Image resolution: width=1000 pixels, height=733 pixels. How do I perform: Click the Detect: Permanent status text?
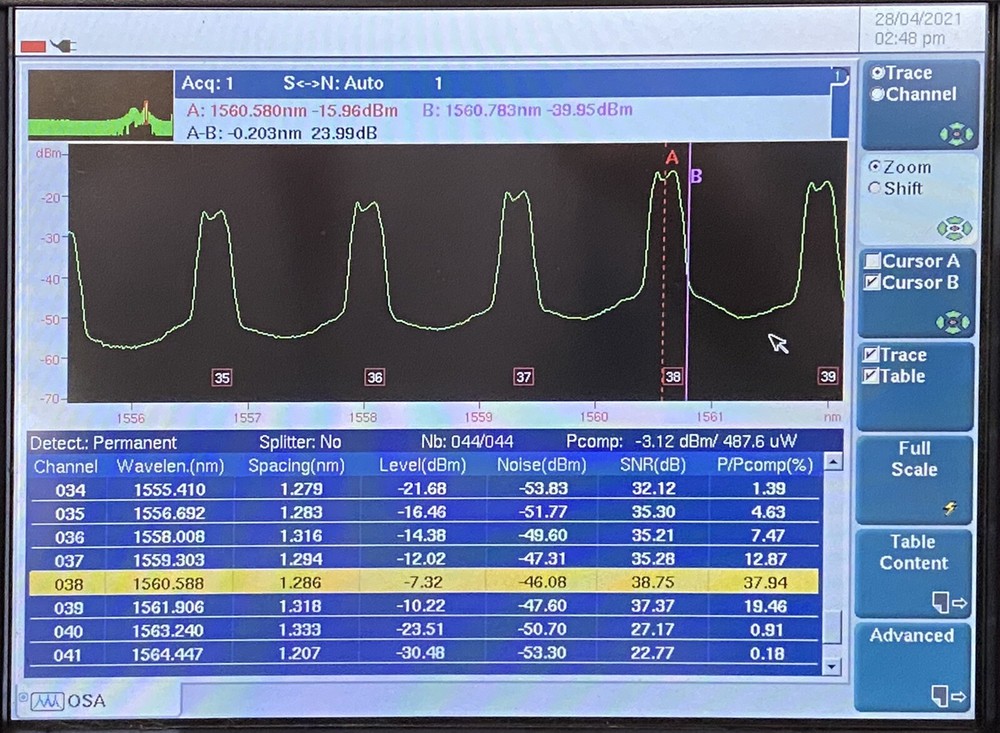pyautogui.click(x=103, y=443)
